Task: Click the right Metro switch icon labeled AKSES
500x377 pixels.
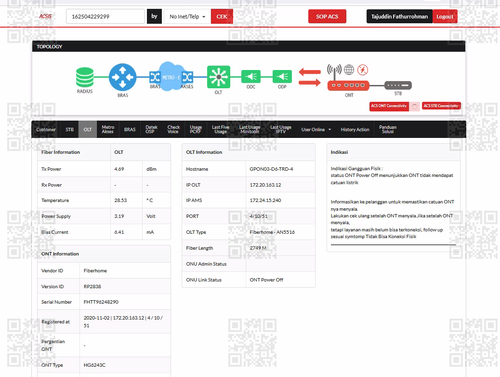Action: point(187,77)
